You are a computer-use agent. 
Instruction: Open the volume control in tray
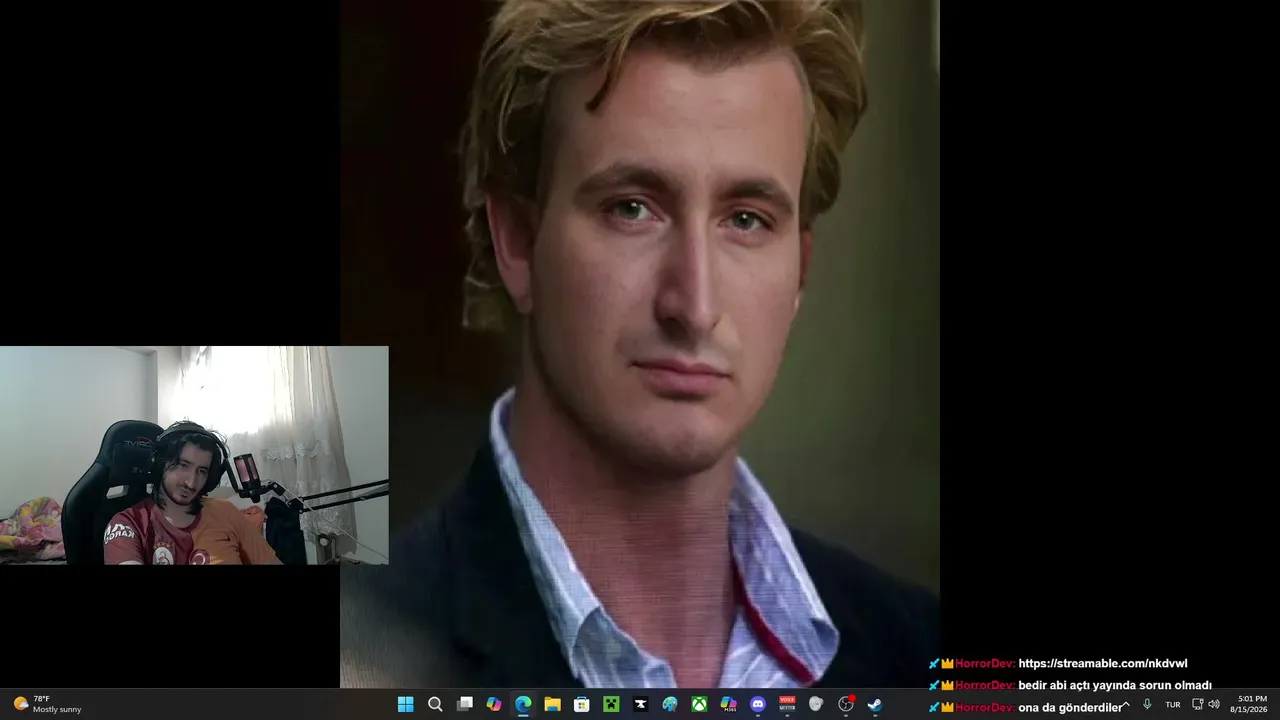point(1214,704)
